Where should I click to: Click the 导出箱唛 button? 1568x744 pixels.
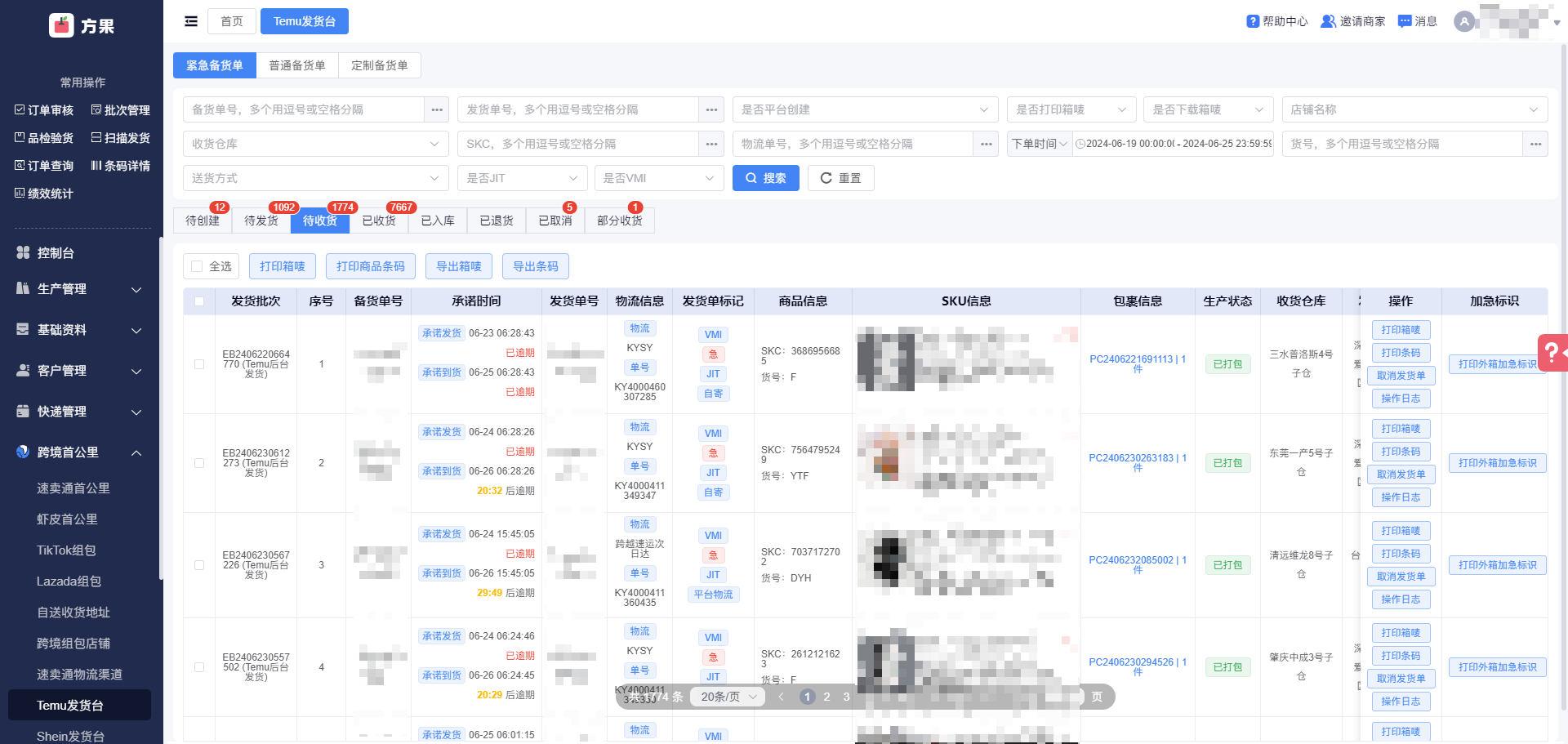coord(459,266)
